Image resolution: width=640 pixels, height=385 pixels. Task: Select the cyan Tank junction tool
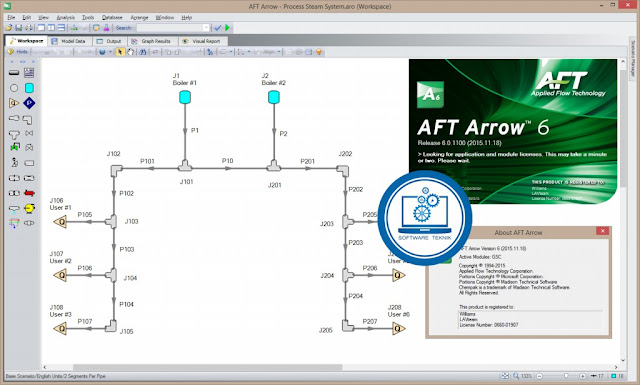[29, 88]
